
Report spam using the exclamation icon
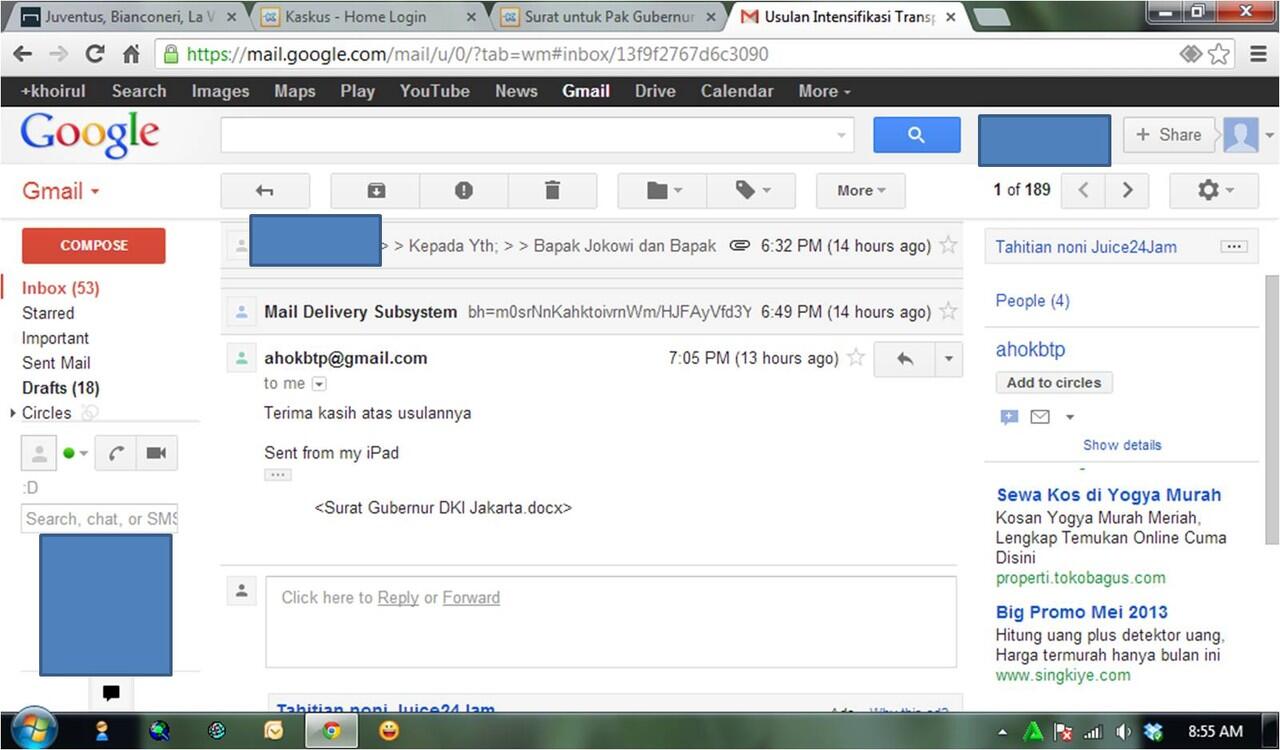pos(464,190)
